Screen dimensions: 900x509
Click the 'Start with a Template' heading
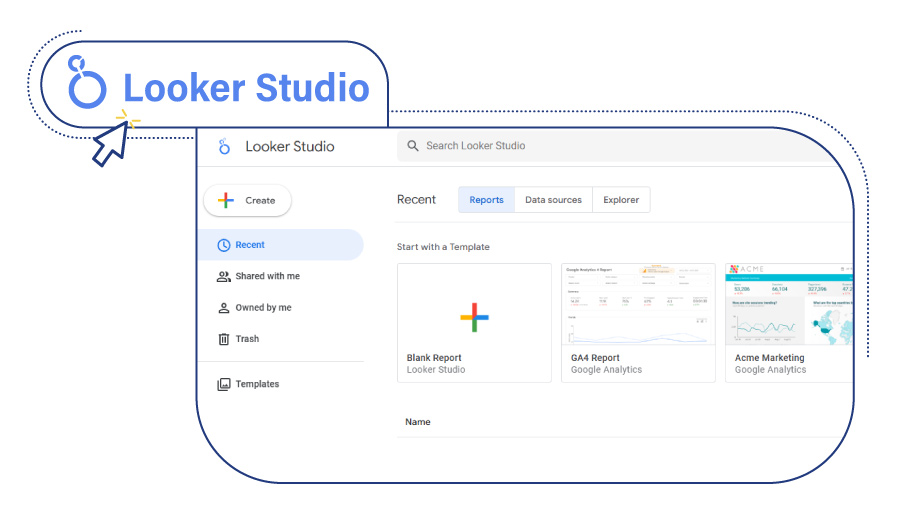(x=443, y=247)
